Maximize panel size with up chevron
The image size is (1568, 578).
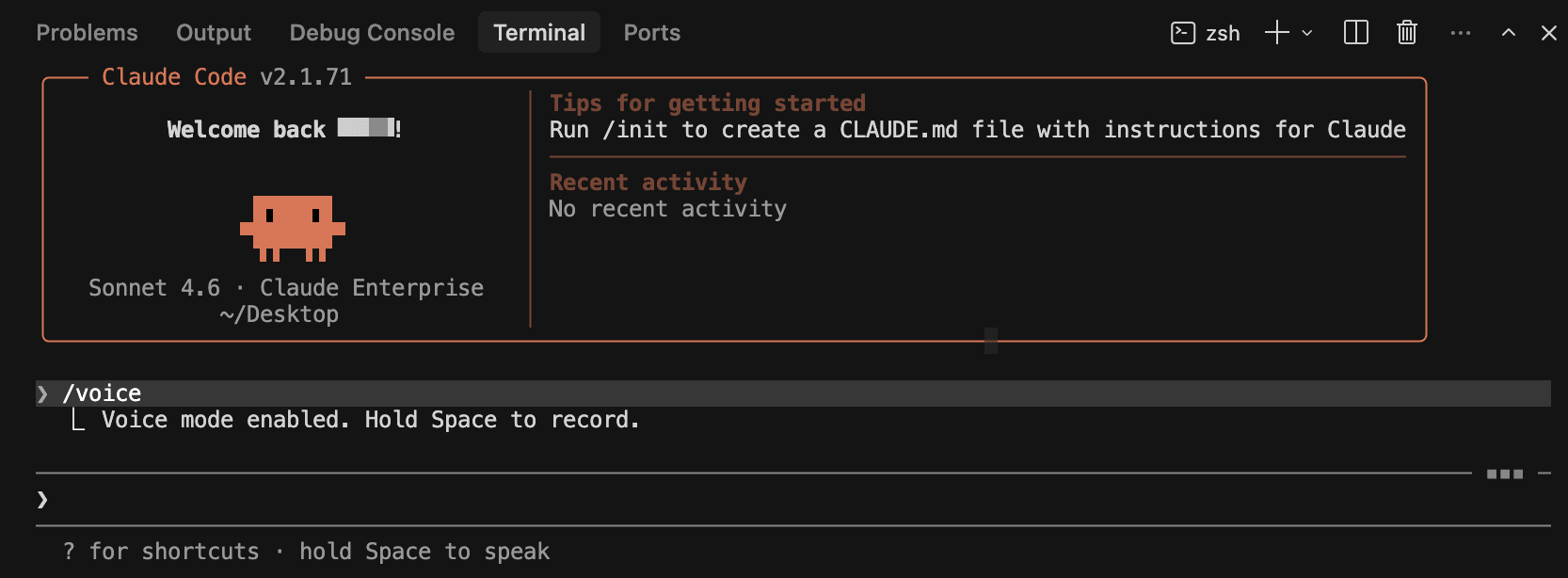click(1509, 33)
